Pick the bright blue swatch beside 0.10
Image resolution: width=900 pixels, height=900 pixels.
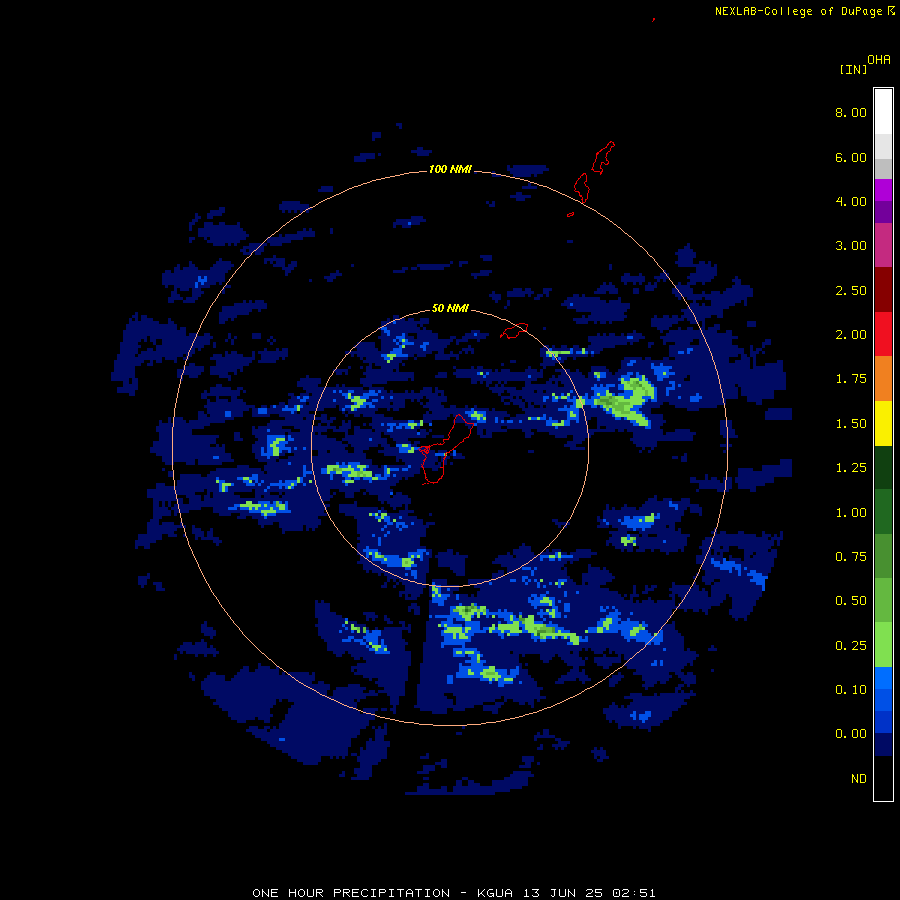[883, 678]
